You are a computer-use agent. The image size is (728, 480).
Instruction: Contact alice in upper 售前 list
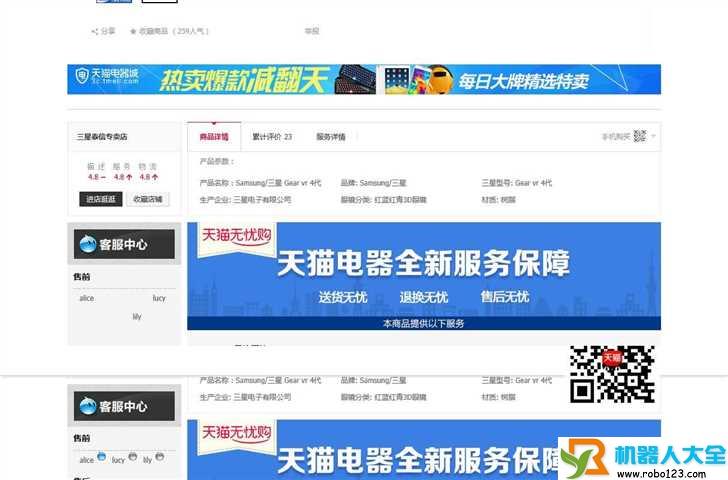[87, 298]
